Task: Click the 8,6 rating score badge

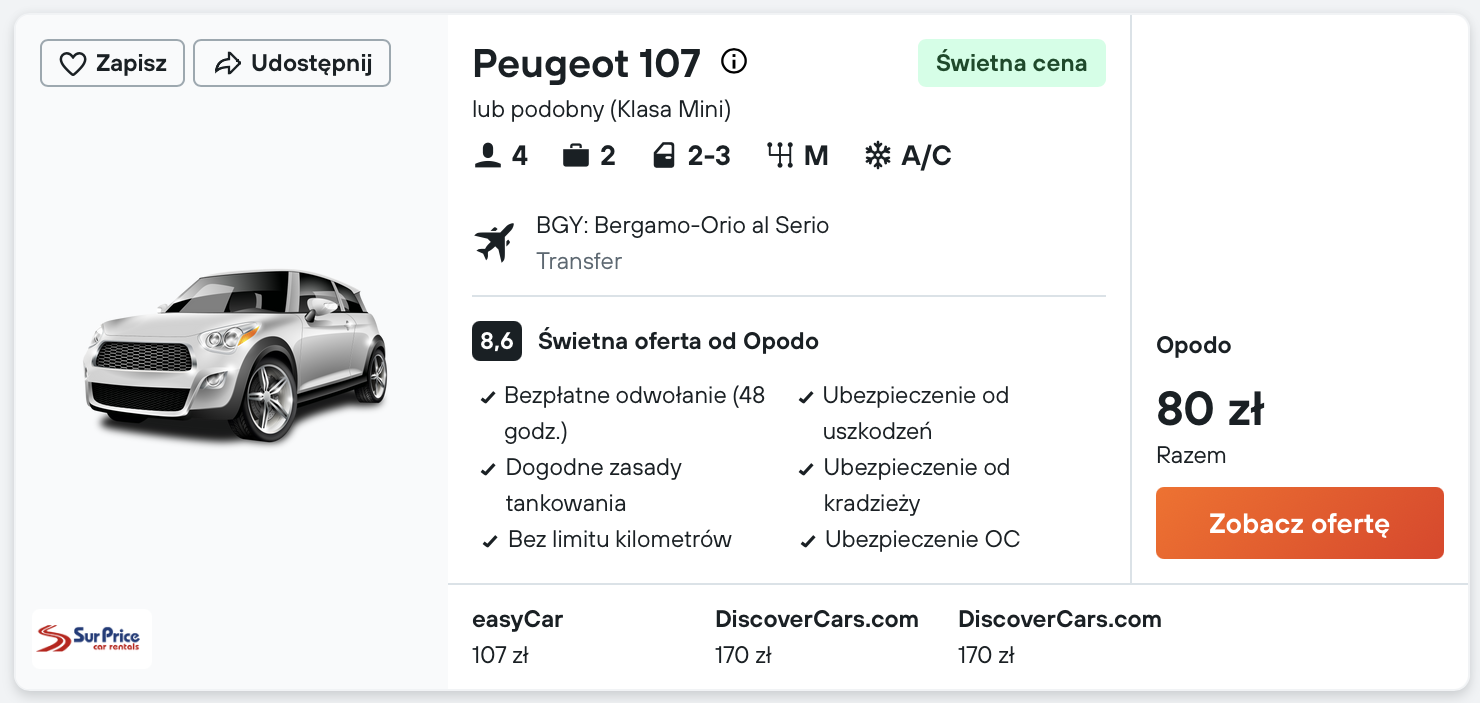Action: (496, 341)
